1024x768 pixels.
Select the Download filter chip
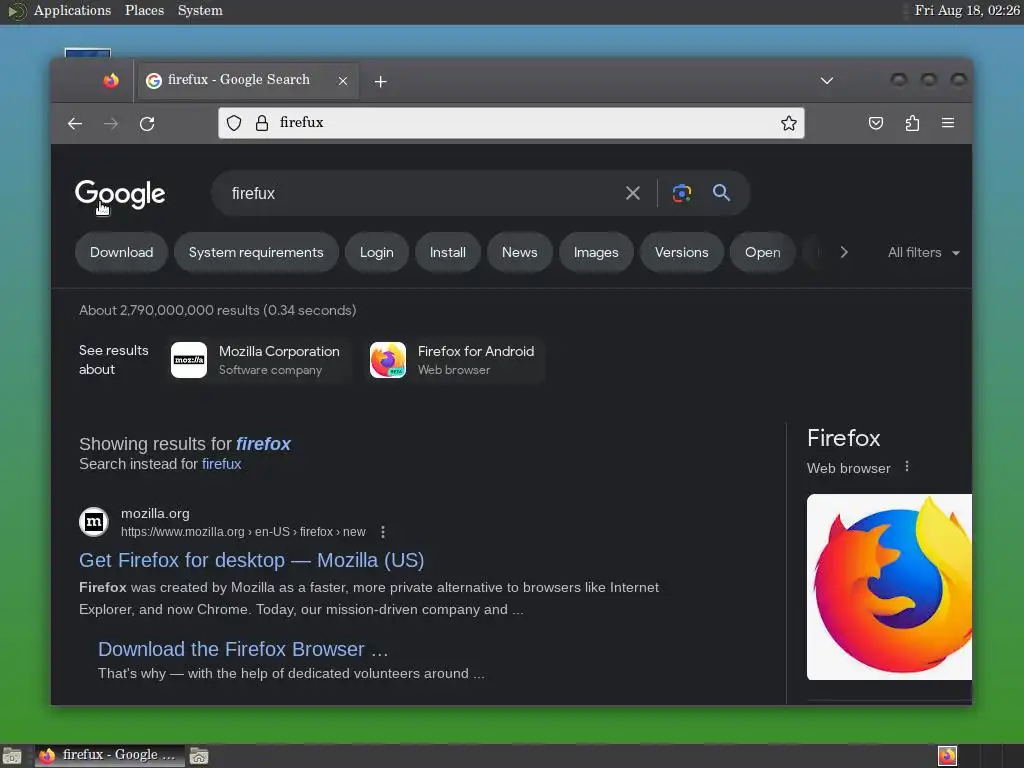pyautogui.click(x=121, y=253)
